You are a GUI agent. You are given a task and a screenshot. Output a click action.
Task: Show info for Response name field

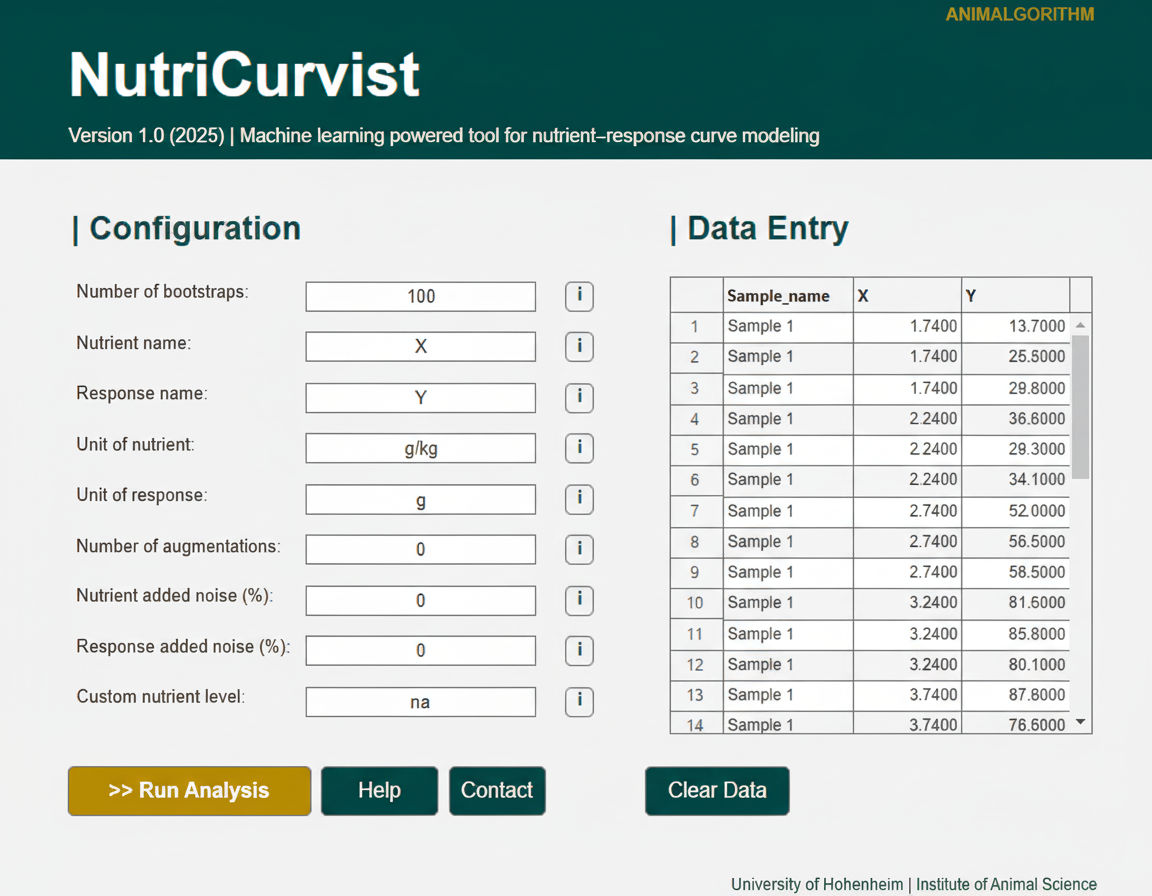click(x=579, y=397)
